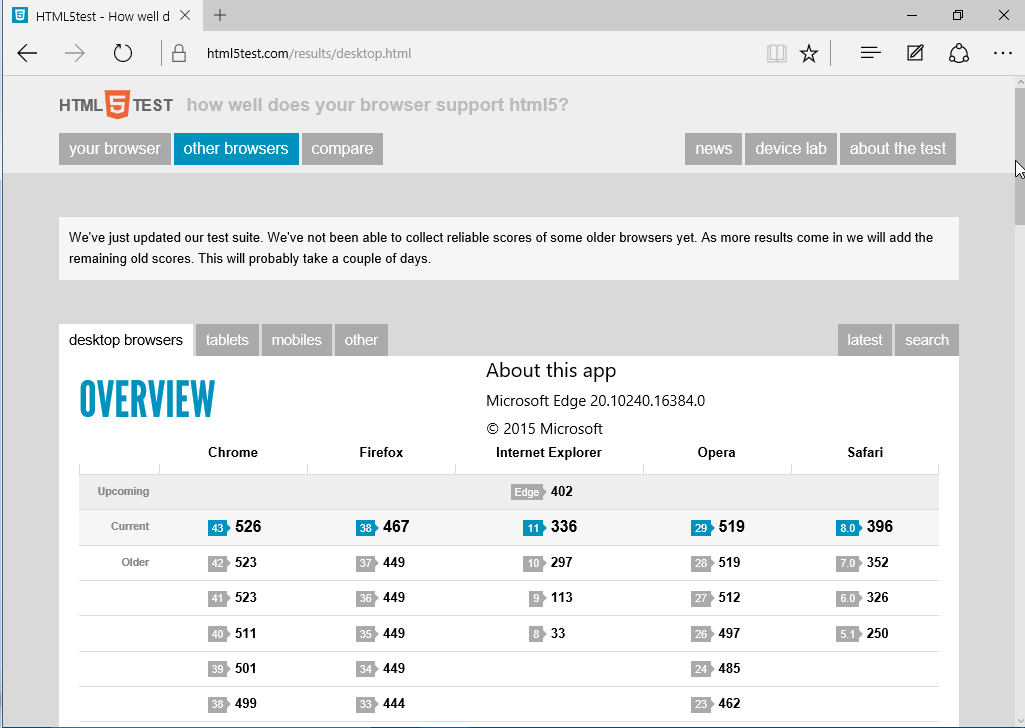The image size is (1025, 728).
Task: Switch to 'desktop browsers' tab
Action: pos(126,340)
